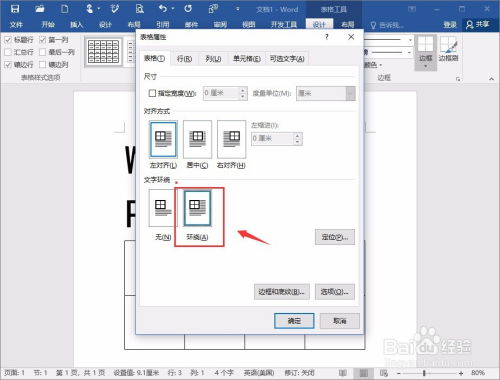
Task: Select 环绕 around text wrapping icon
Action: (x=198, y=208)
